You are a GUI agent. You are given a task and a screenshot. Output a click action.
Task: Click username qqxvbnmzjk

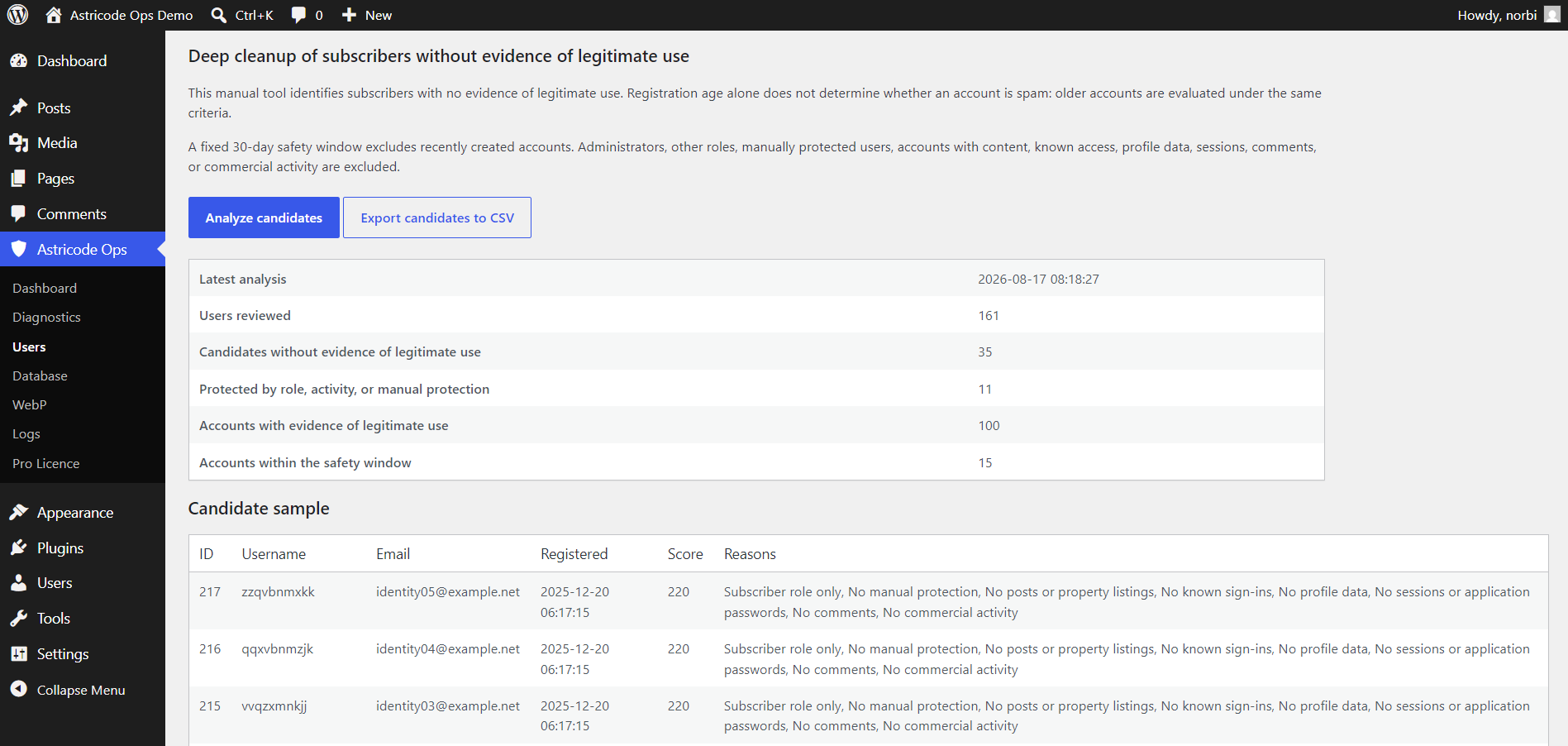click(x=277, y=649)
